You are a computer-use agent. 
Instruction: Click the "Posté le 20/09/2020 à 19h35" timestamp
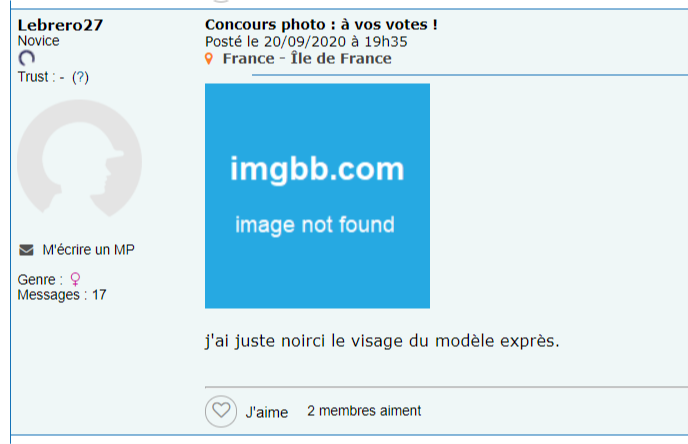coord(306,42)
